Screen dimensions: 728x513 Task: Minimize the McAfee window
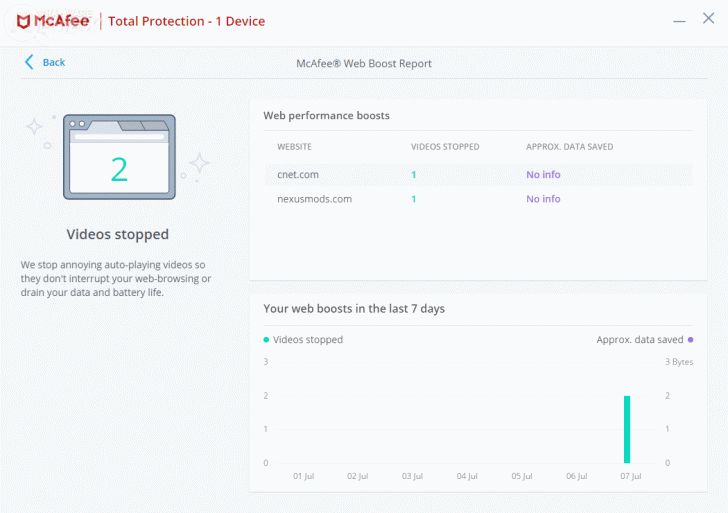[679, 21]
